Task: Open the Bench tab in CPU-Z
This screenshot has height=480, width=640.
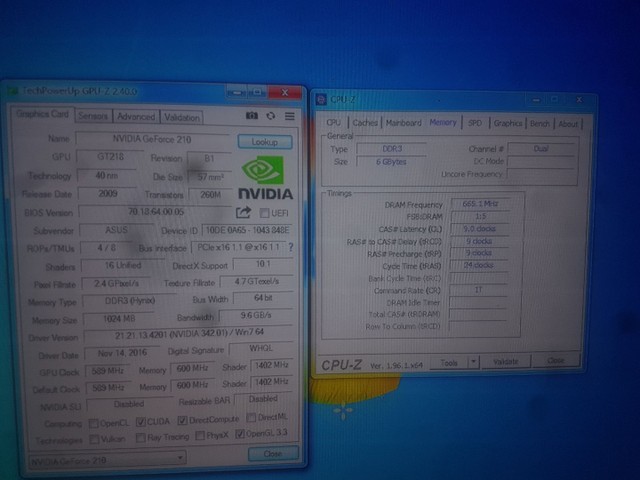Action: click(x=540, y=124)
